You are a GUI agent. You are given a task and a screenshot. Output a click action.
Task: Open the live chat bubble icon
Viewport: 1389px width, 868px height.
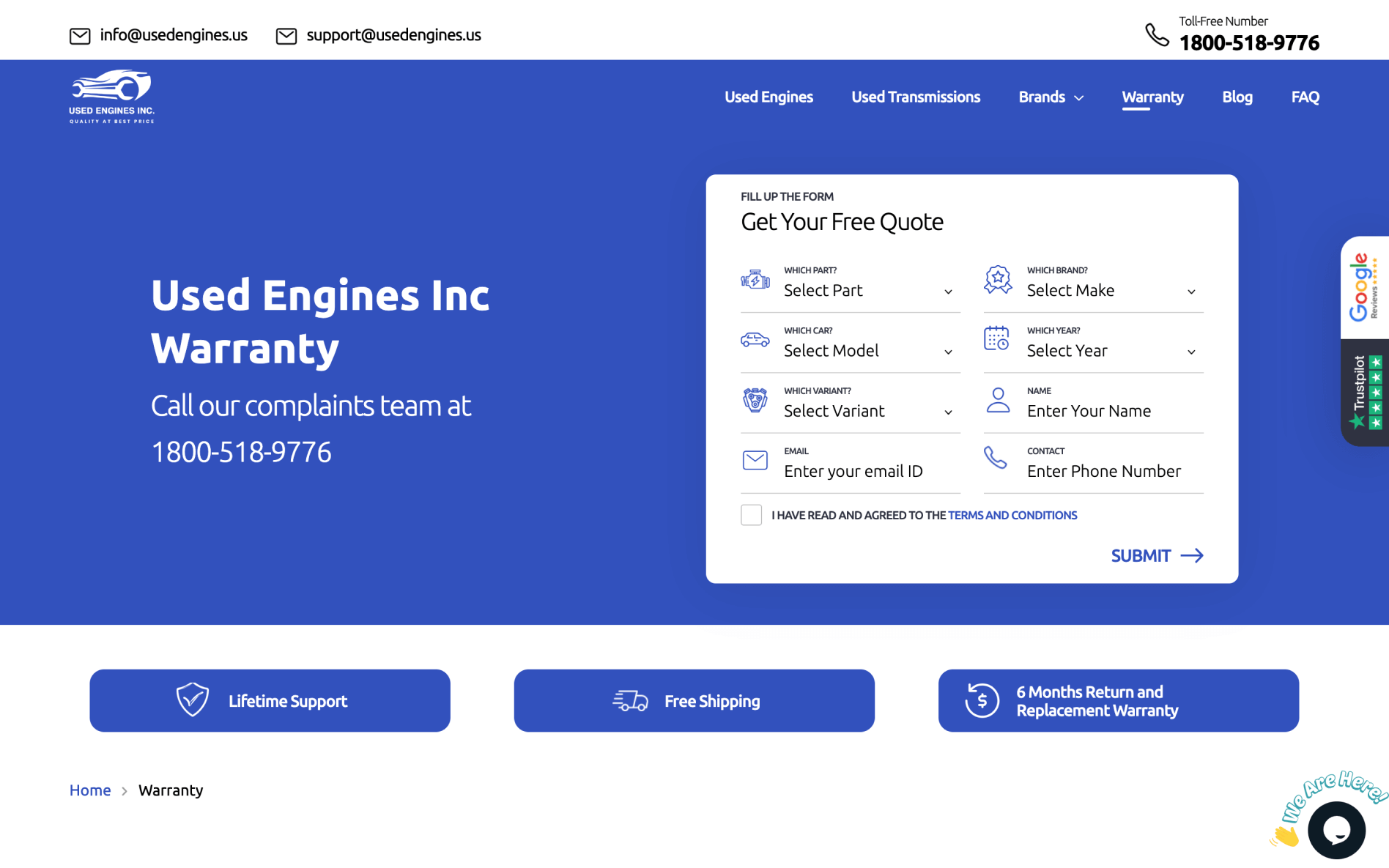click(x=1336, y=830)
